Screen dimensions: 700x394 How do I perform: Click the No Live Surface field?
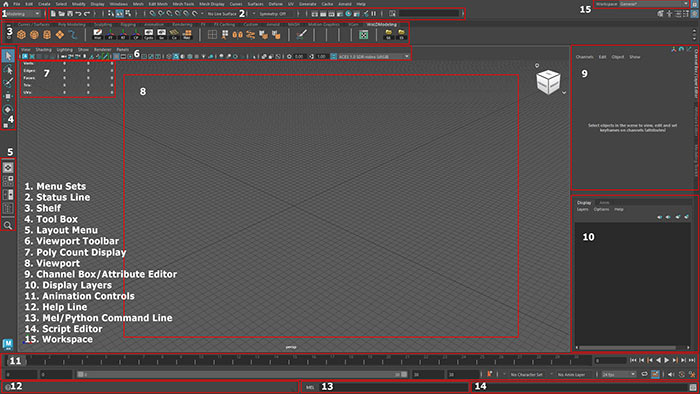coord(222,14)
